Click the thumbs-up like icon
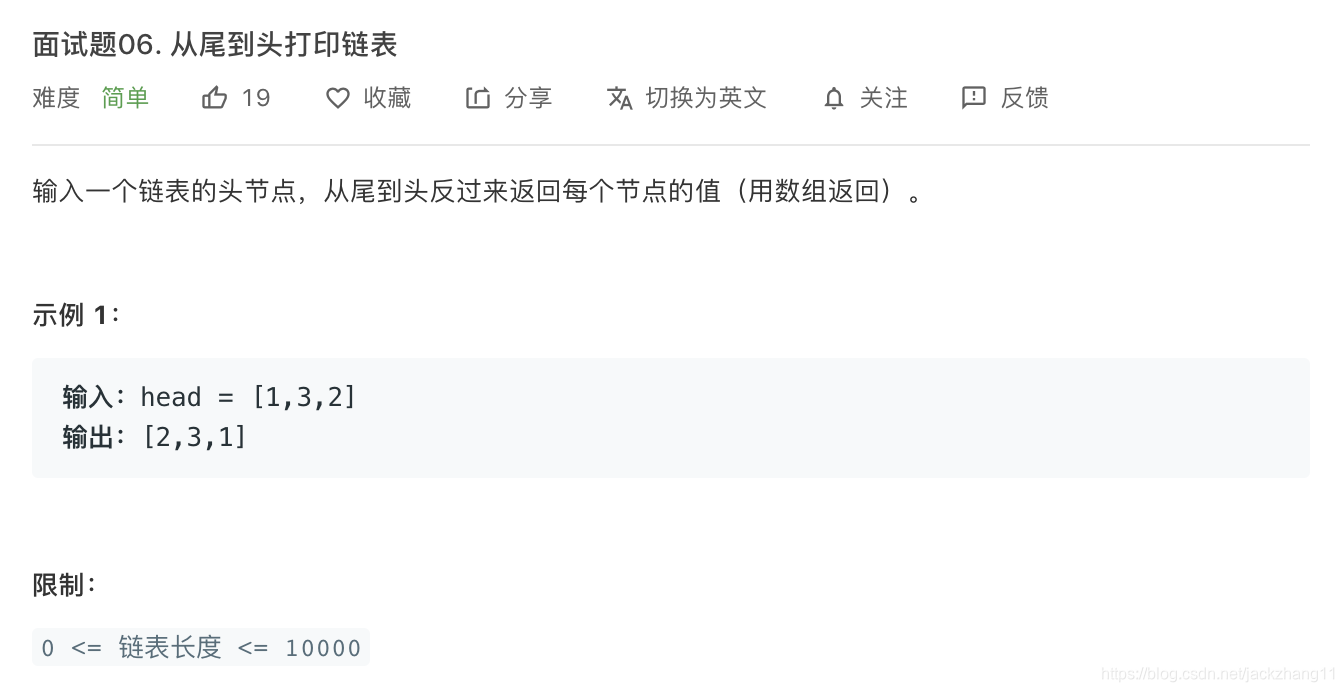This screenshot has width=1344, height=692. coord(214,97)
